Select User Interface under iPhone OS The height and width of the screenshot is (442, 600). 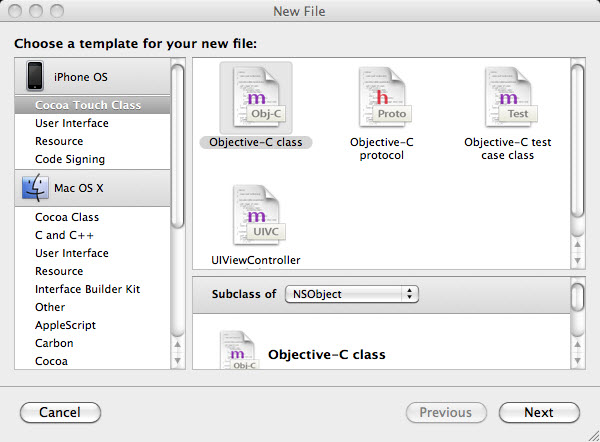(92, 123)
